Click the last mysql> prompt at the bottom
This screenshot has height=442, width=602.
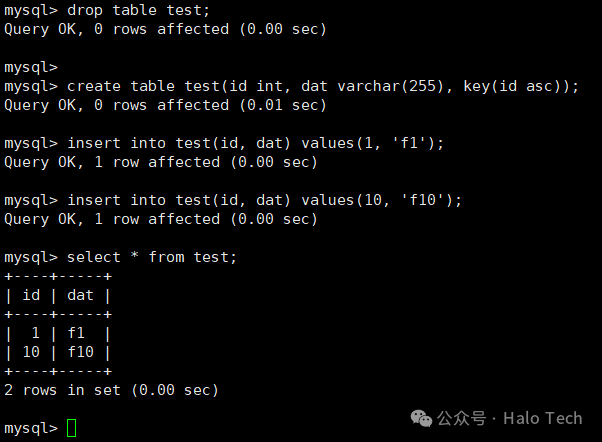(31, 428)
